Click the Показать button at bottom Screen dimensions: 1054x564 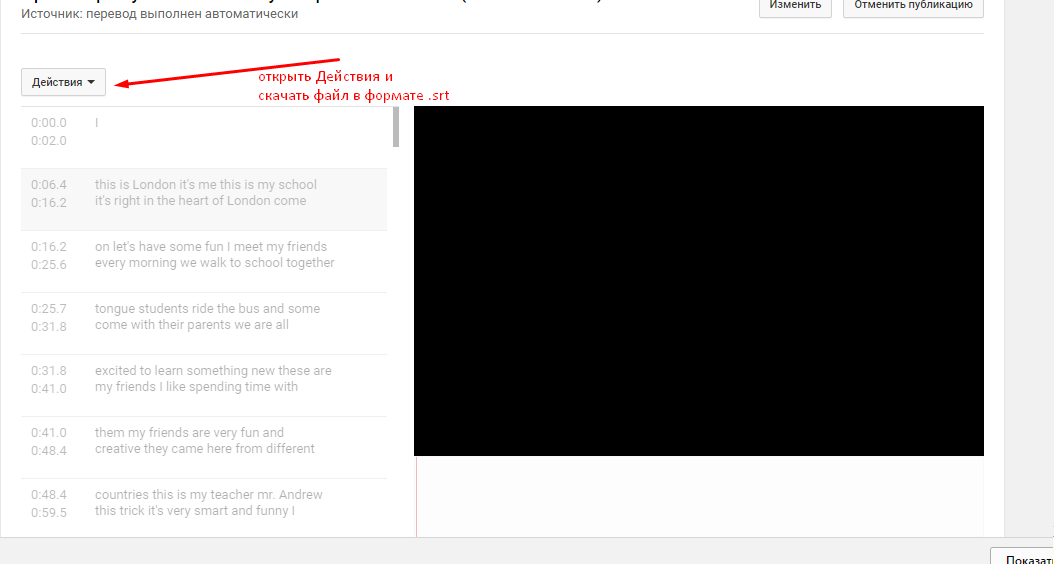click(x=1022, y=557)
